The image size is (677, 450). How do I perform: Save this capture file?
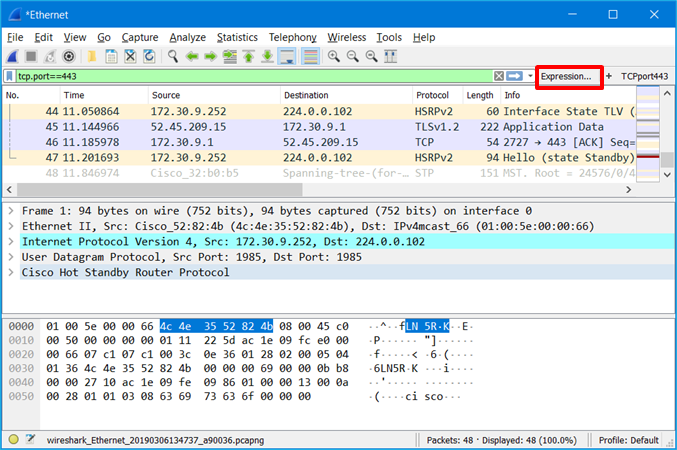(x=111, y=56)
